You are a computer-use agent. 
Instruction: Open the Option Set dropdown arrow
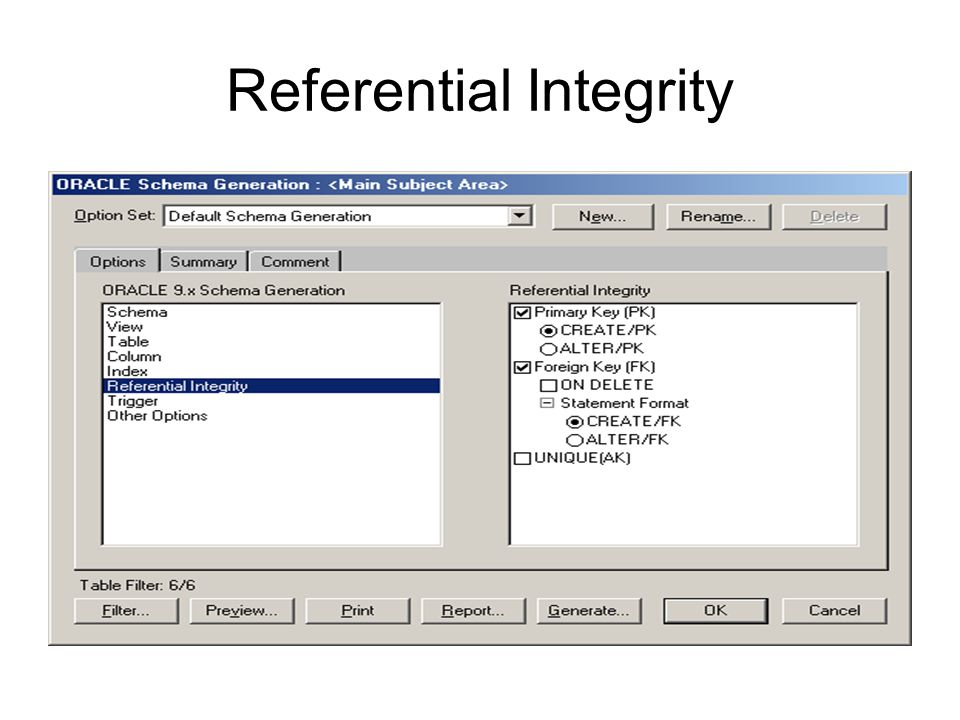(520, 216)
